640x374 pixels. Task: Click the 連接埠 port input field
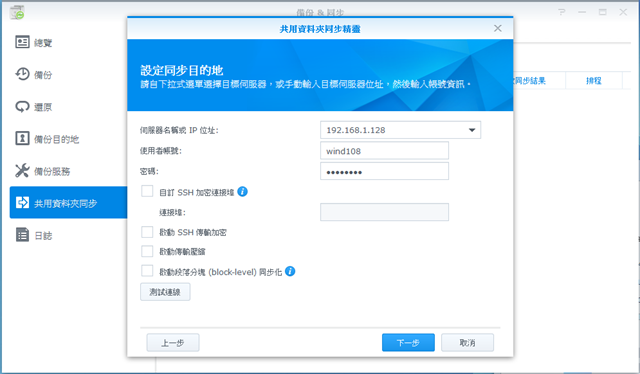(384, 212)
